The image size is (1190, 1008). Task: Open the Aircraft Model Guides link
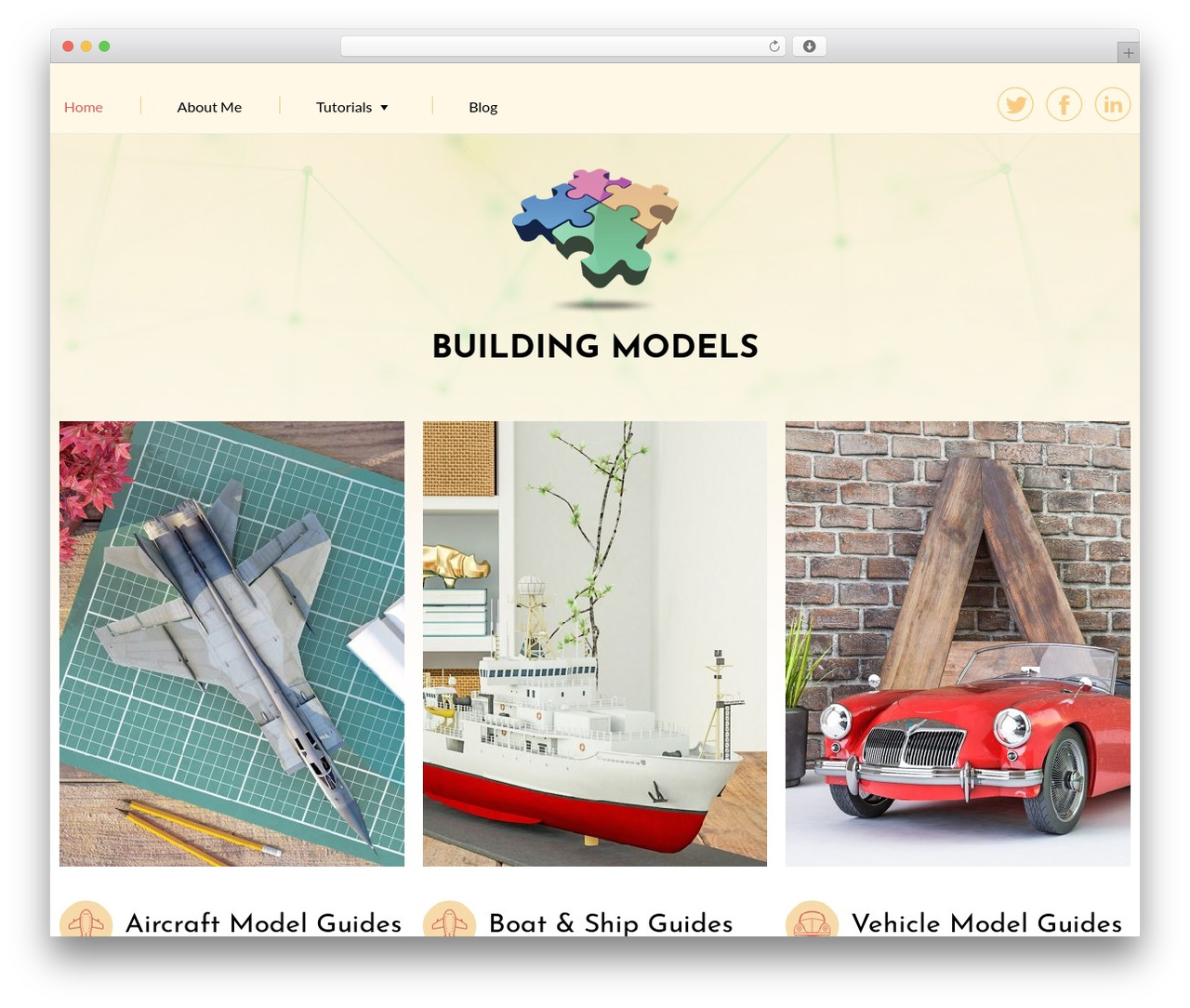[264, 922]
